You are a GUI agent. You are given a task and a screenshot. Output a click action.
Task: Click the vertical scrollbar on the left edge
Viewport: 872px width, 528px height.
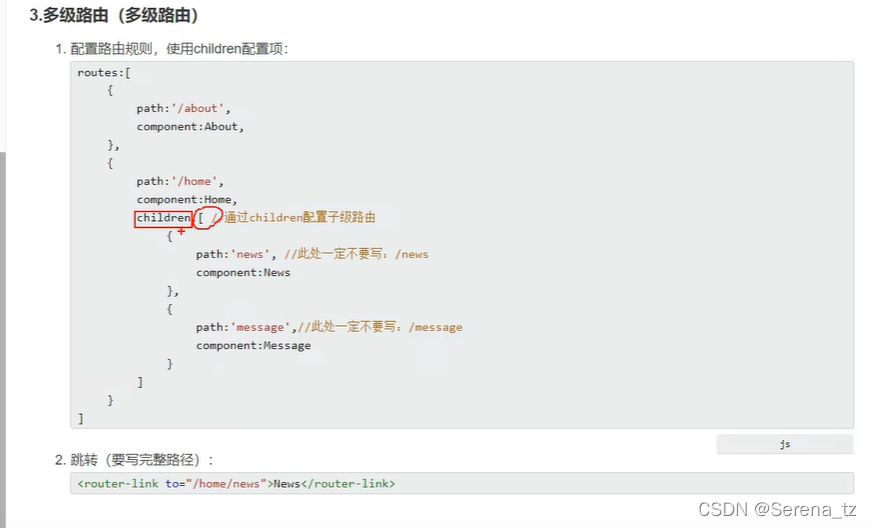[3, 339]
